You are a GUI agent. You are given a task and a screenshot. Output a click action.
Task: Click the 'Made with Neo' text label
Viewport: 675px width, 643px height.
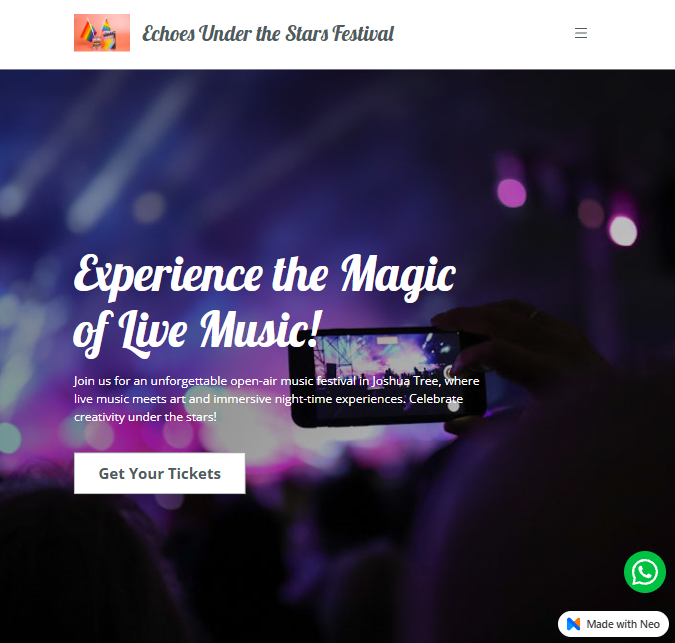[623, 624]
